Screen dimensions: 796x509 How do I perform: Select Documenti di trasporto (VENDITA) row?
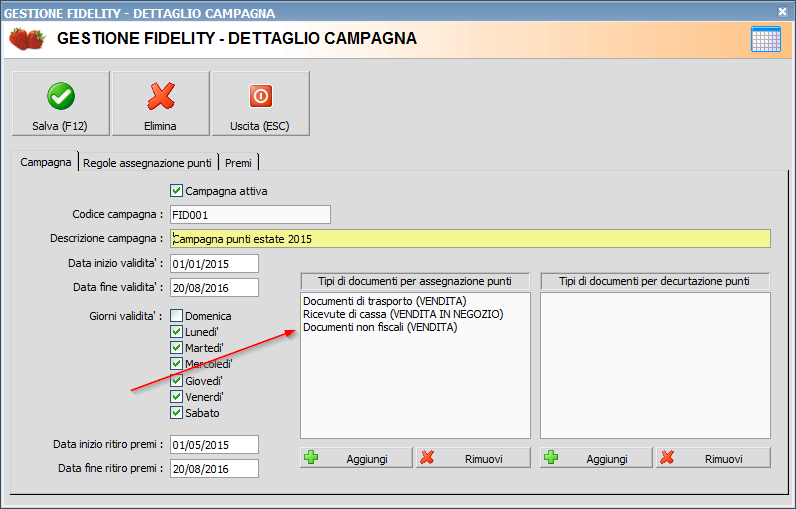384,301
